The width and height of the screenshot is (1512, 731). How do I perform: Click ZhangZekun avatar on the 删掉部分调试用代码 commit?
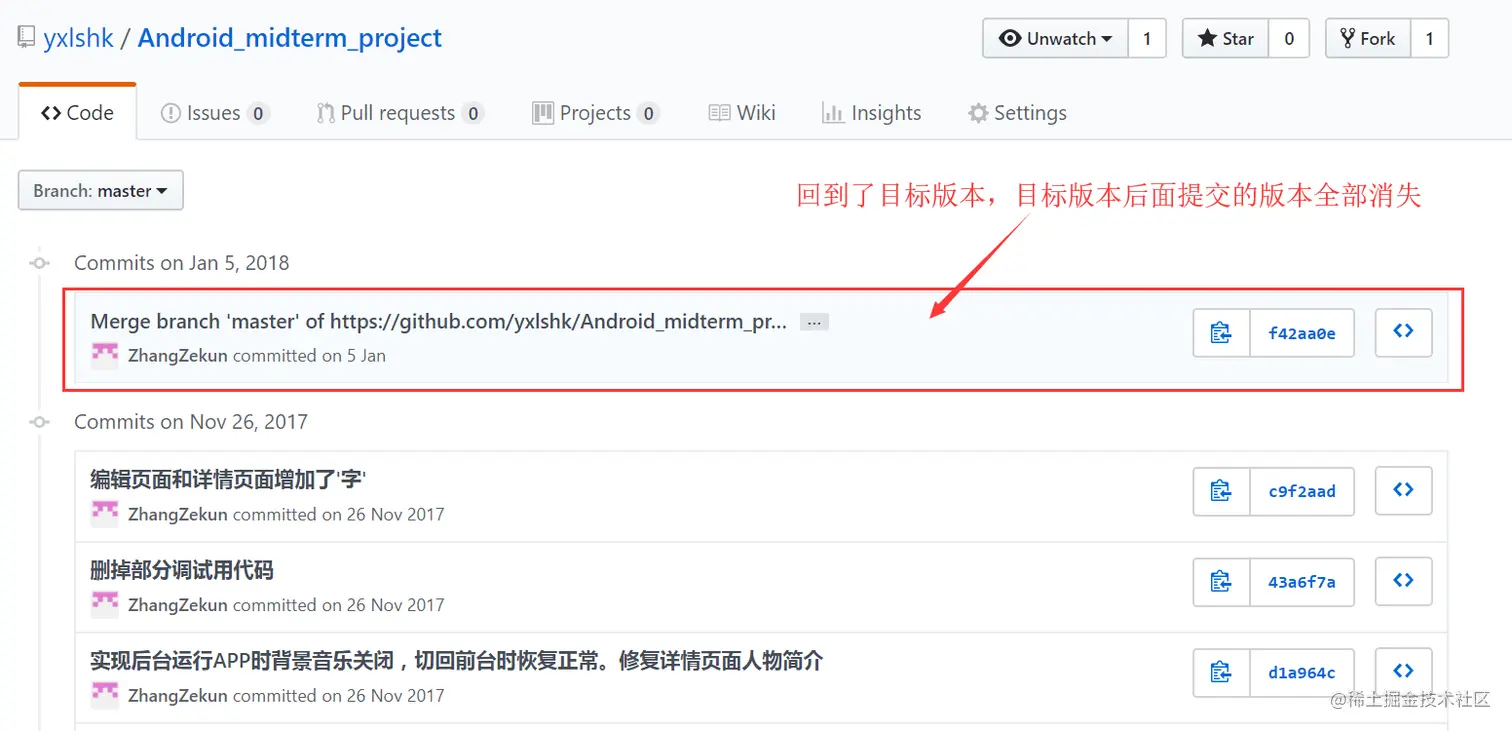tap(105, 604)
